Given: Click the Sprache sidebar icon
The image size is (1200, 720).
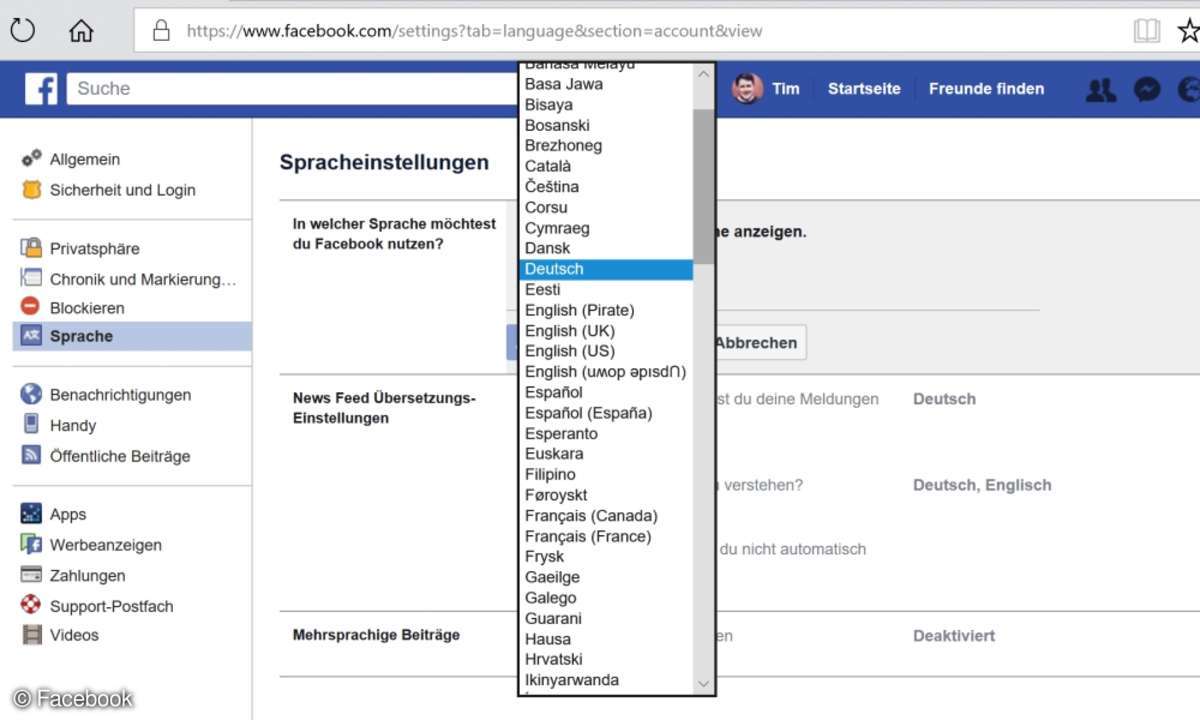Looking at the screenshot, I should pos(31,336).
